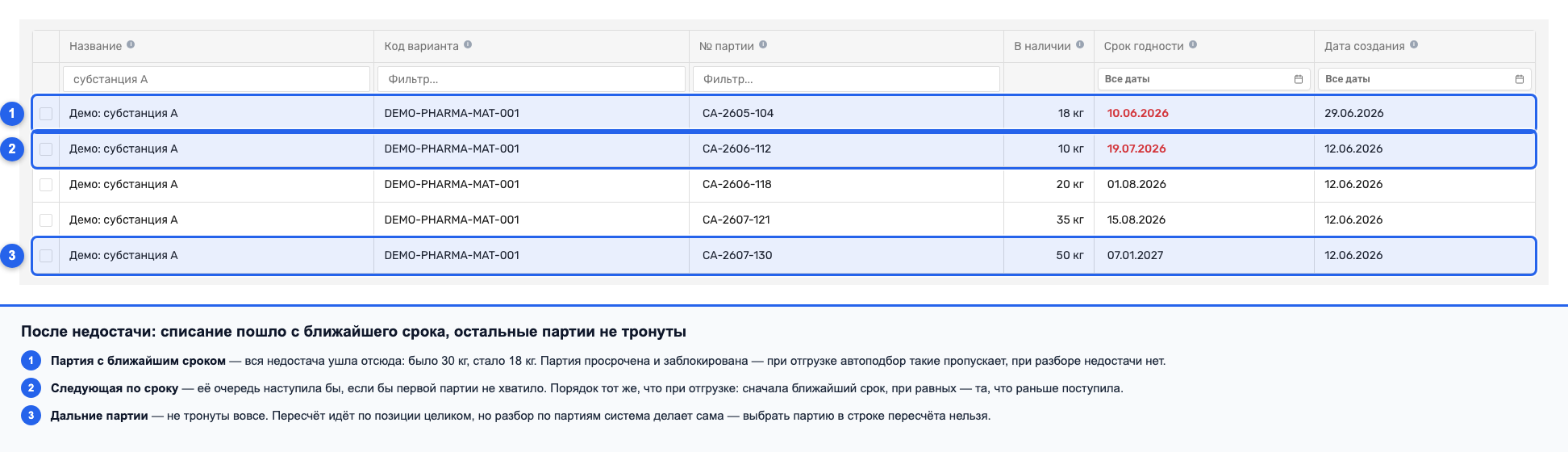Click variant code in CA-2607-121 row

coord(452,220)
